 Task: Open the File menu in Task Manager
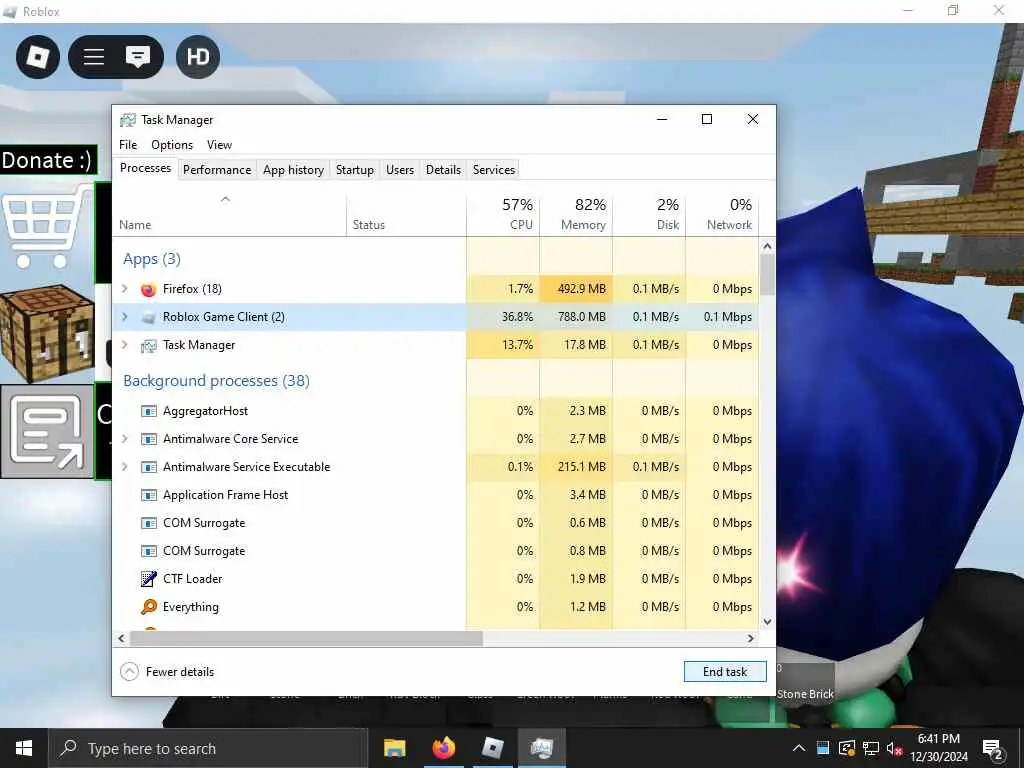click(x=128, y=145)
